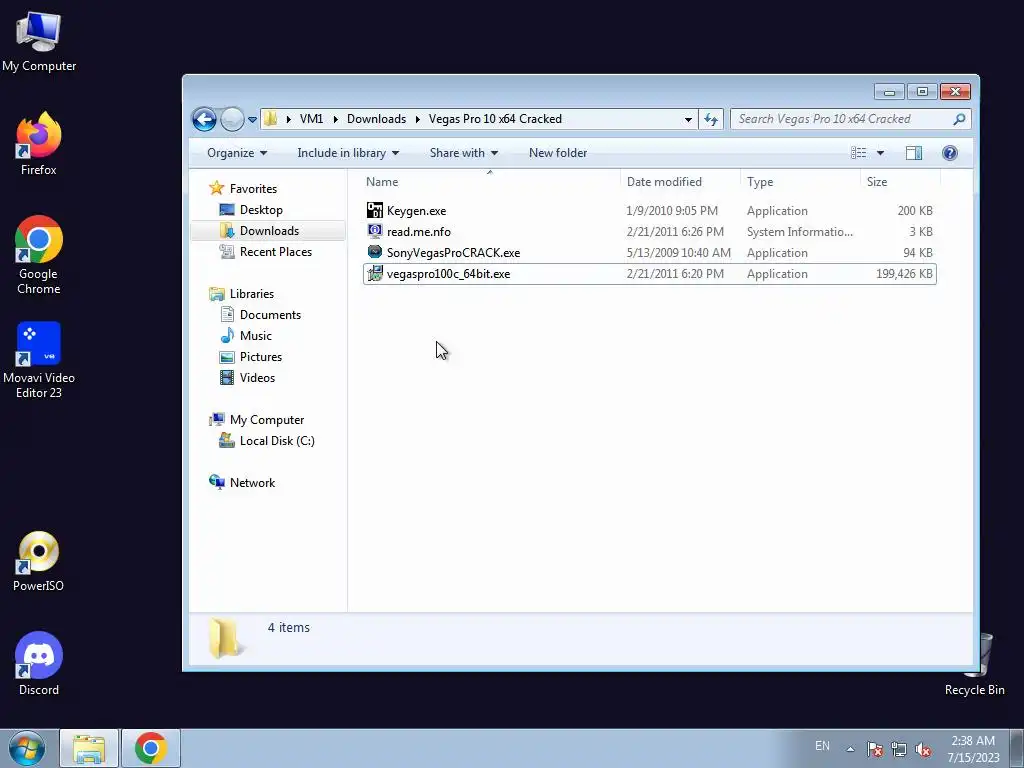Click size 199,426 KB cell

click(904, 274)
